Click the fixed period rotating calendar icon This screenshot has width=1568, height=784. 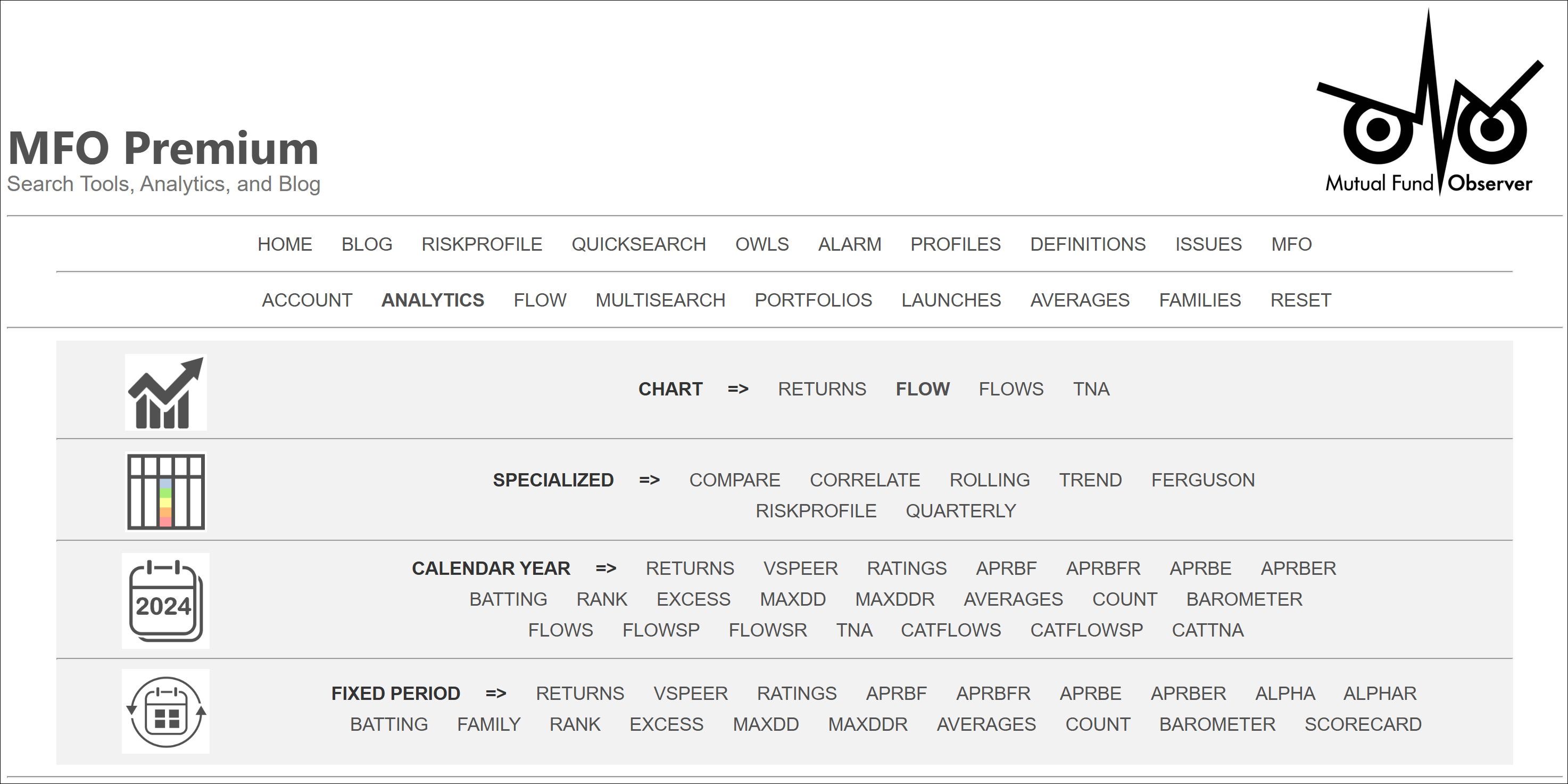point(165,712)
